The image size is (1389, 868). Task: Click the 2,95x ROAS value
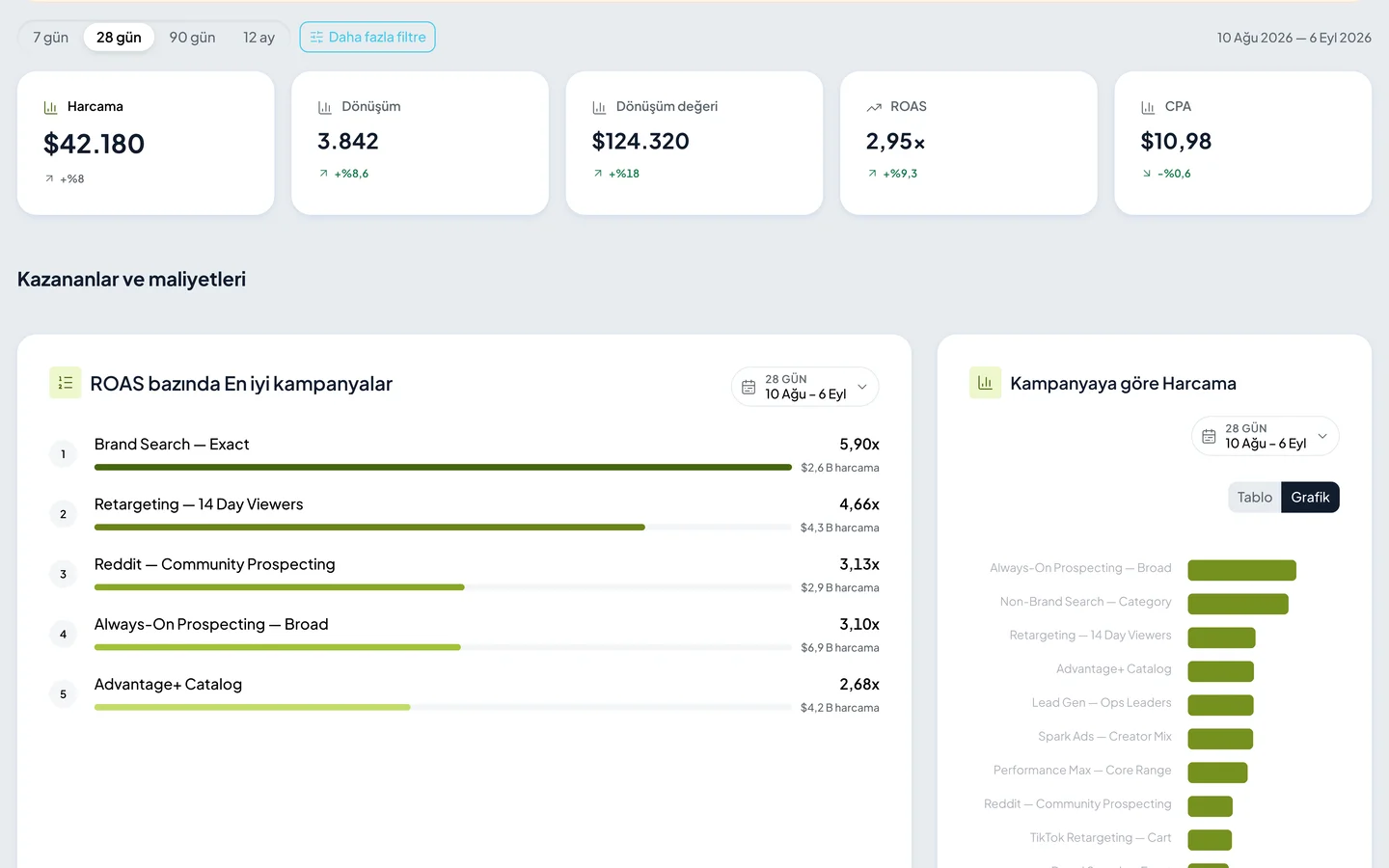(895, 142)
